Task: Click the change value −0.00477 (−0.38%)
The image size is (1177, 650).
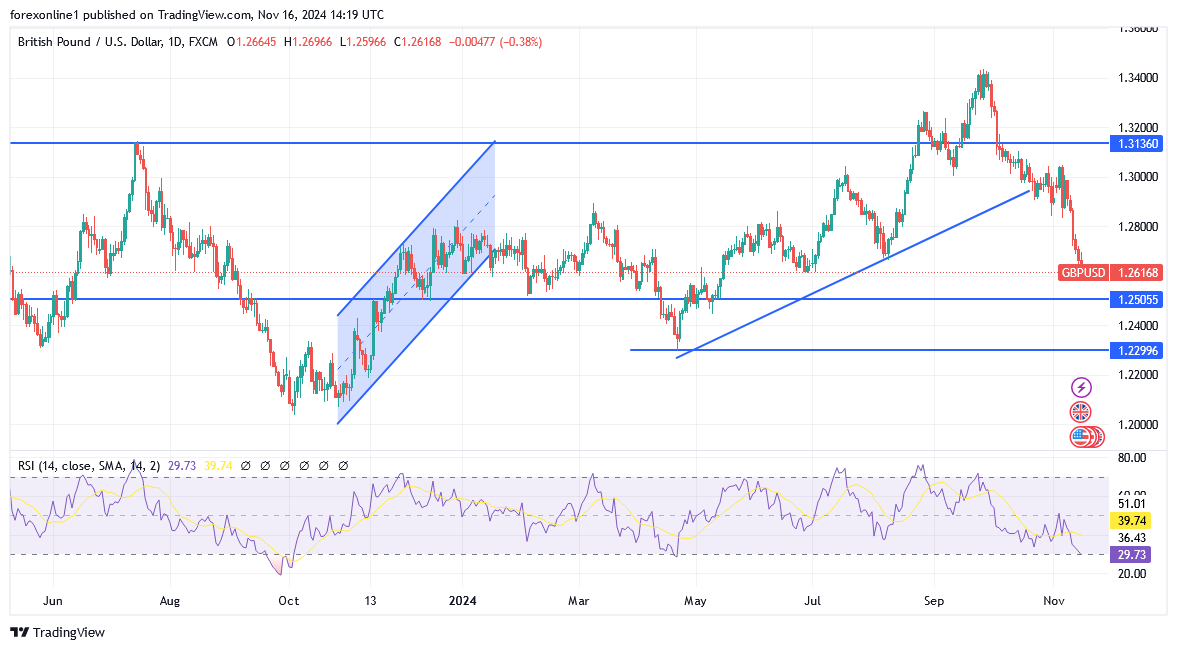Action: click(495, 42)
